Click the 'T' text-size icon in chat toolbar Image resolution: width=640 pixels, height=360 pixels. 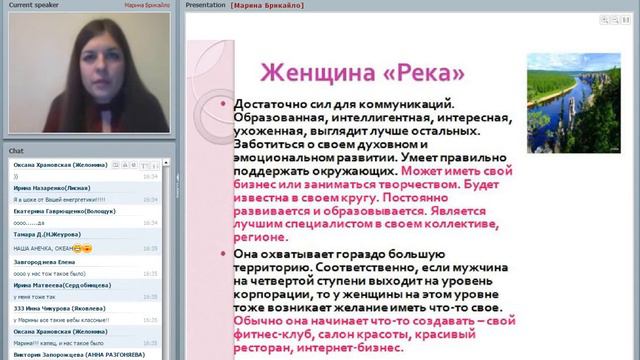144,166
